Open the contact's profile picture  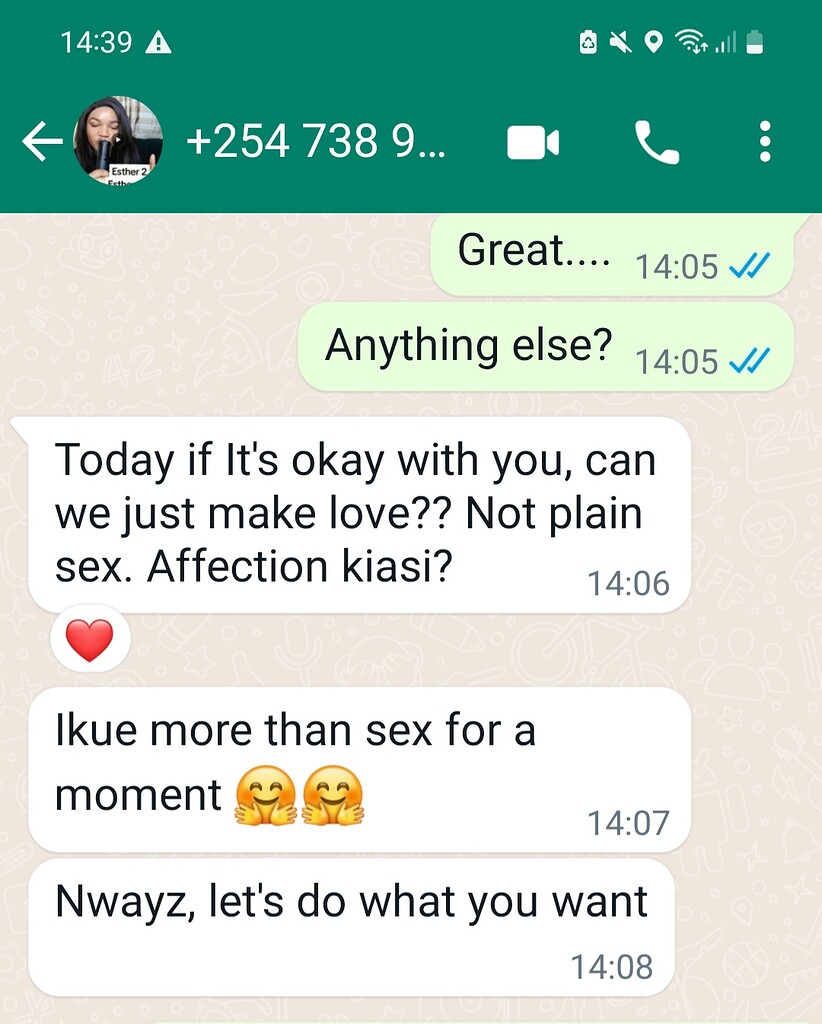(118, 140)
